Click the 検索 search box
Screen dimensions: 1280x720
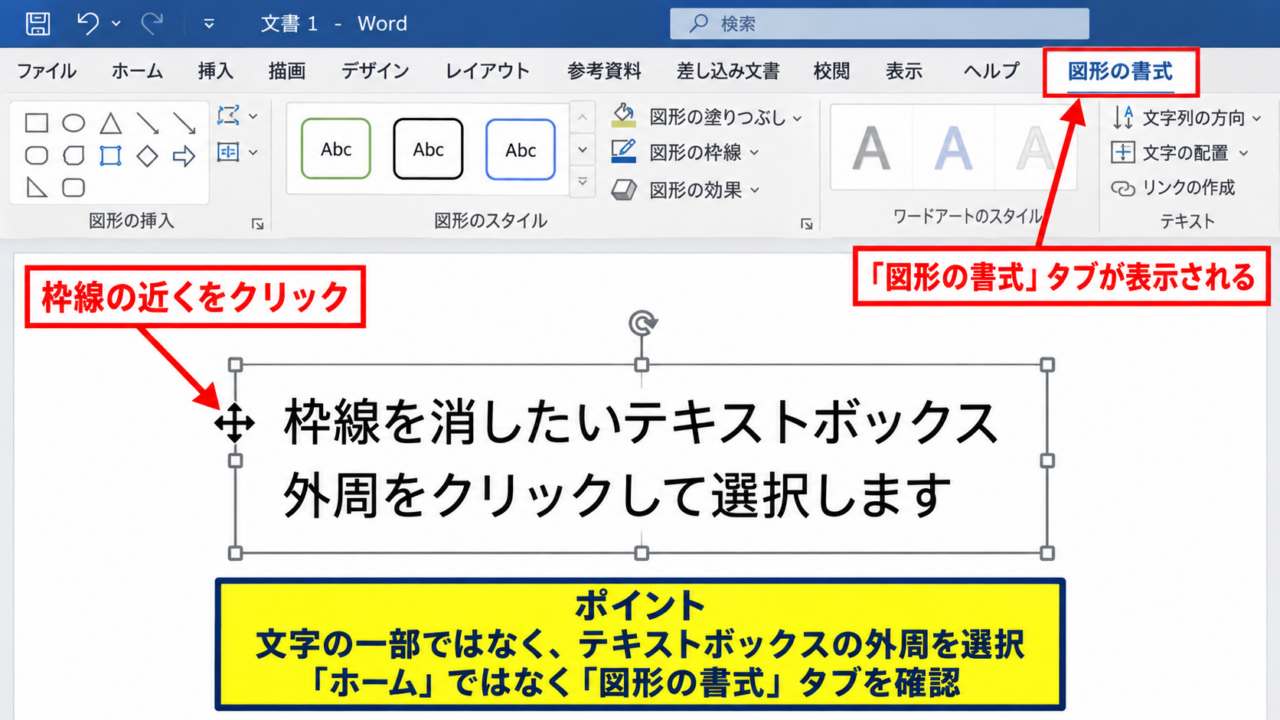pos(879,23)
